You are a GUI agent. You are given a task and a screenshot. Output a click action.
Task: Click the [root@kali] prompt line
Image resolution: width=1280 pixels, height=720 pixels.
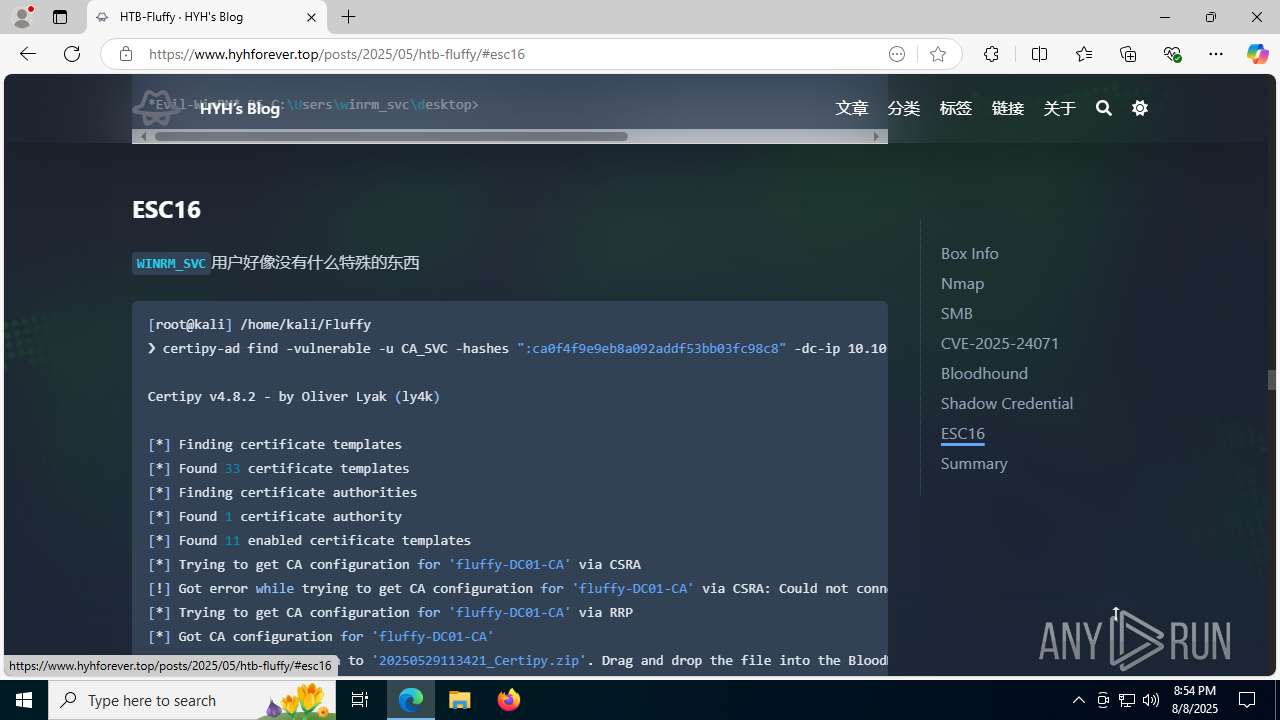point(260,324)
